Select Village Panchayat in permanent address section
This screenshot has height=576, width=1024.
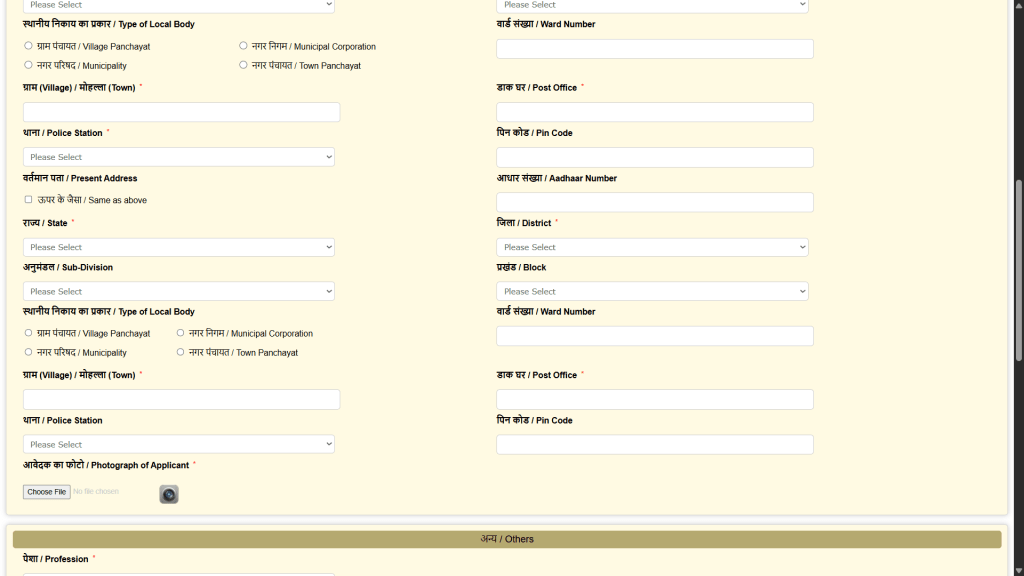point(28,46)
